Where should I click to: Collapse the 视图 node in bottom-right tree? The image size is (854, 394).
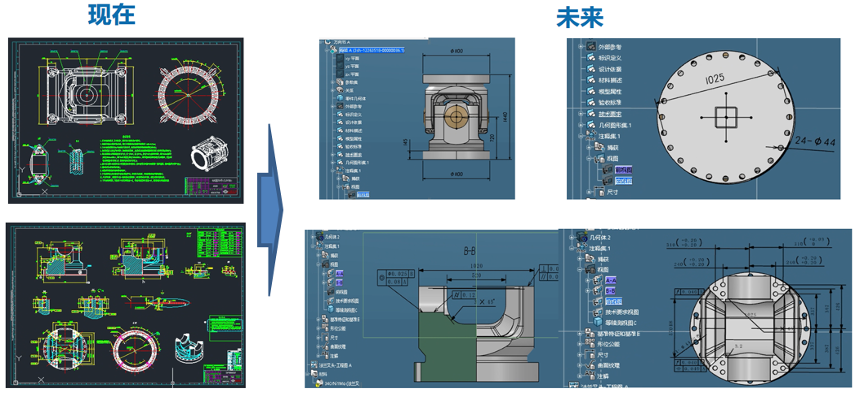point(580,270)
